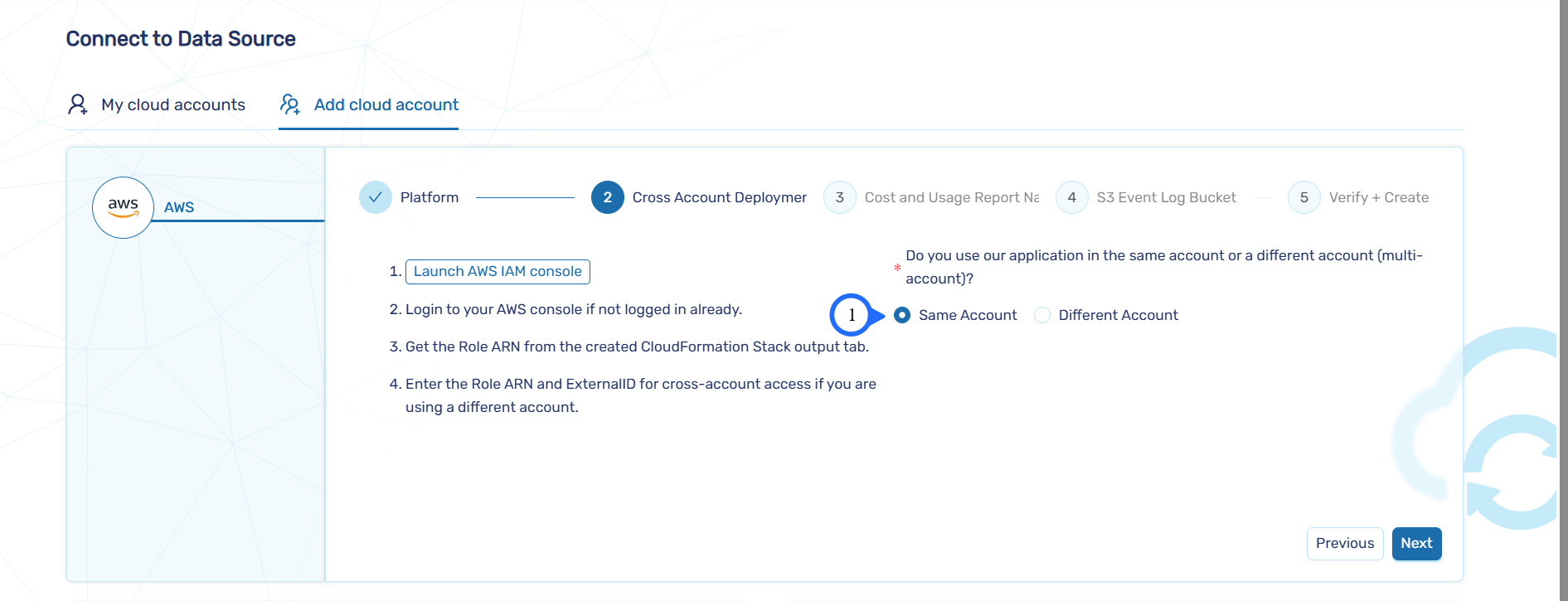
Task: Click step 3 circle for Cost and Usage Report
Action: 839,197
